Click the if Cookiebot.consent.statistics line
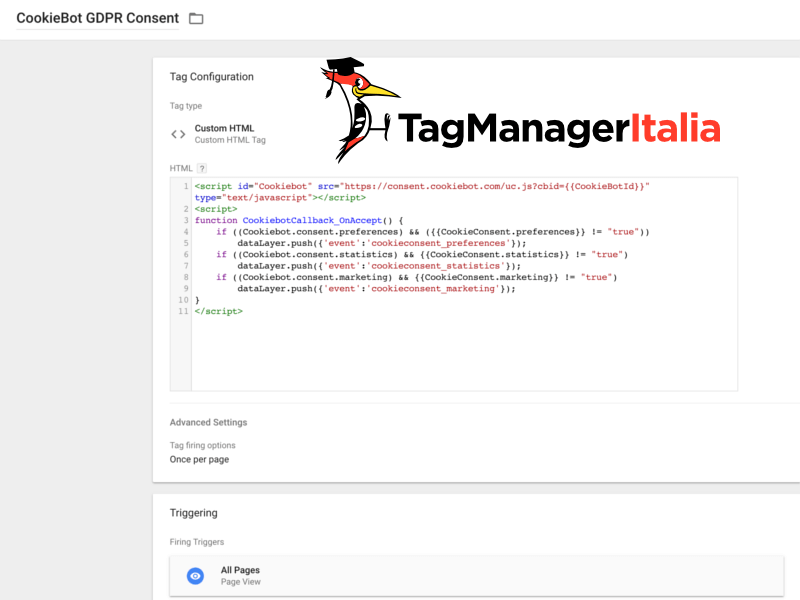The image size is (800, 600). pyautogui.click(x=422, y=255)
